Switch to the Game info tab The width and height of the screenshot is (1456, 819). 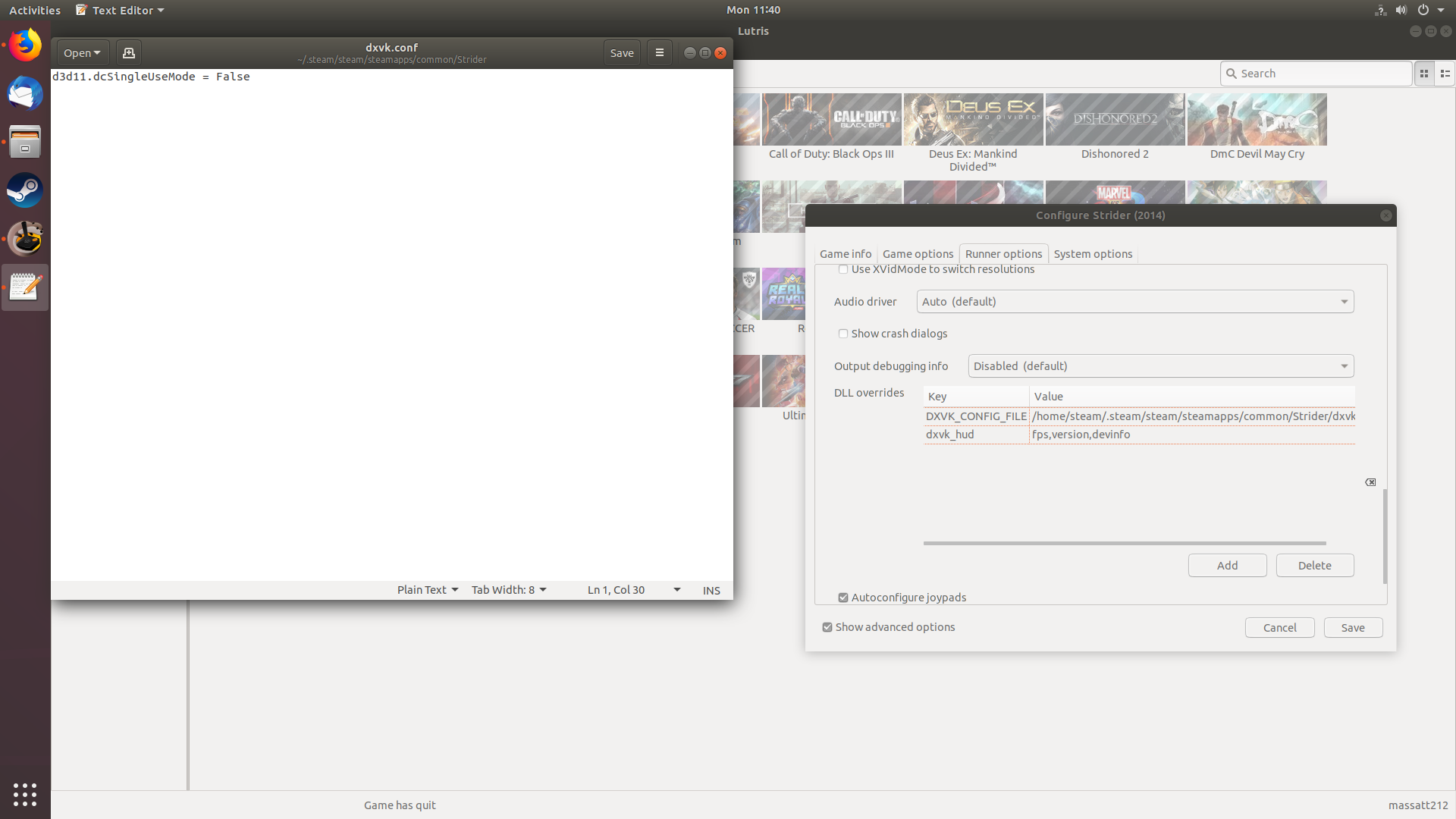coord(845,254)
